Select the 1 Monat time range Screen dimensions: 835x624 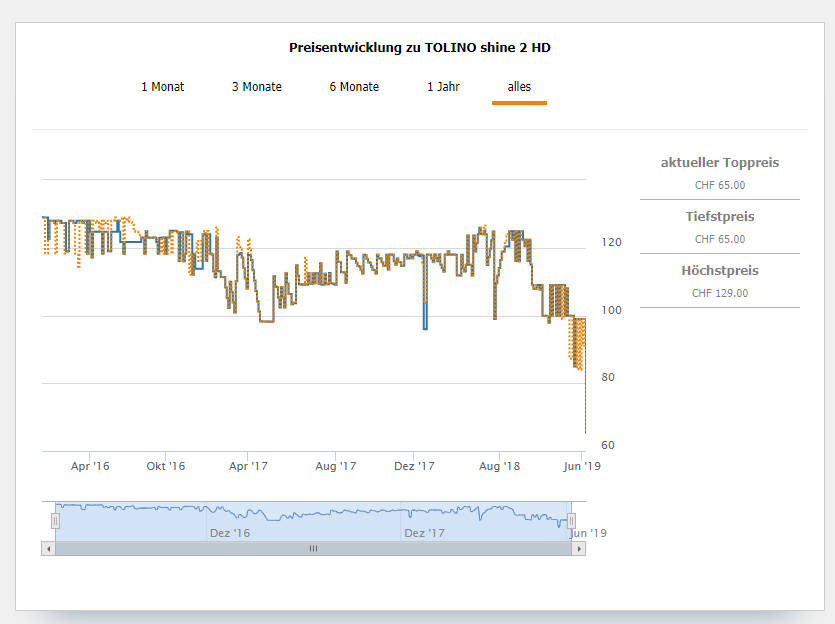[162, 87]
